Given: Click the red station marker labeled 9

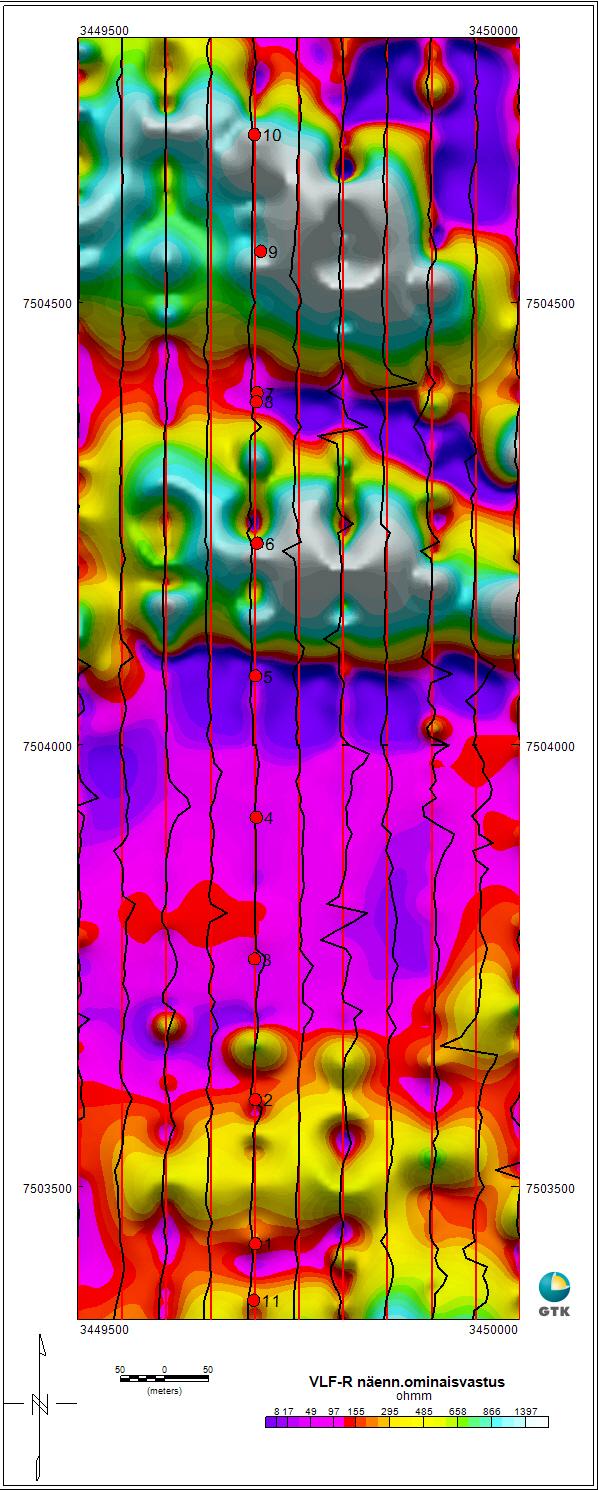Looking at the screenshot, I should coord(260,251).
